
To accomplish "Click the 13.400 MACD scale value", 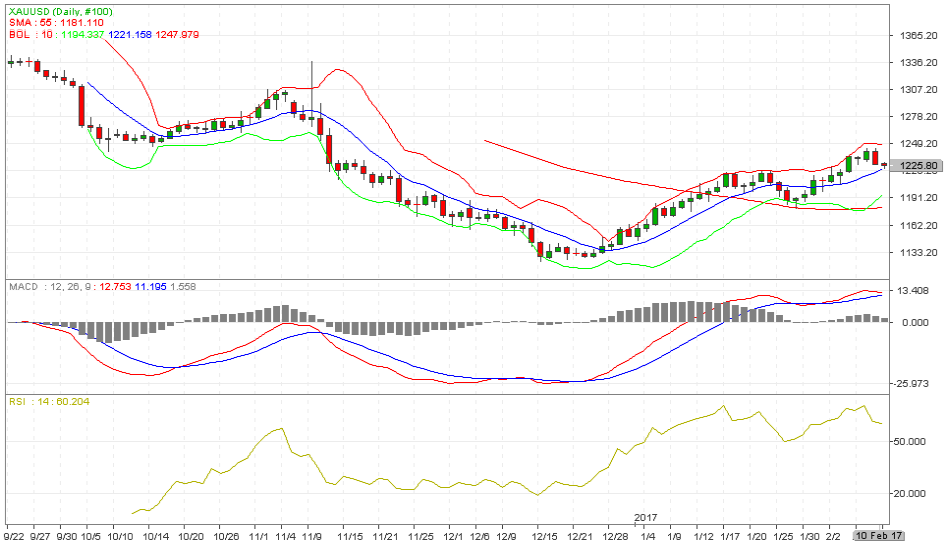I will click(916, 292).
